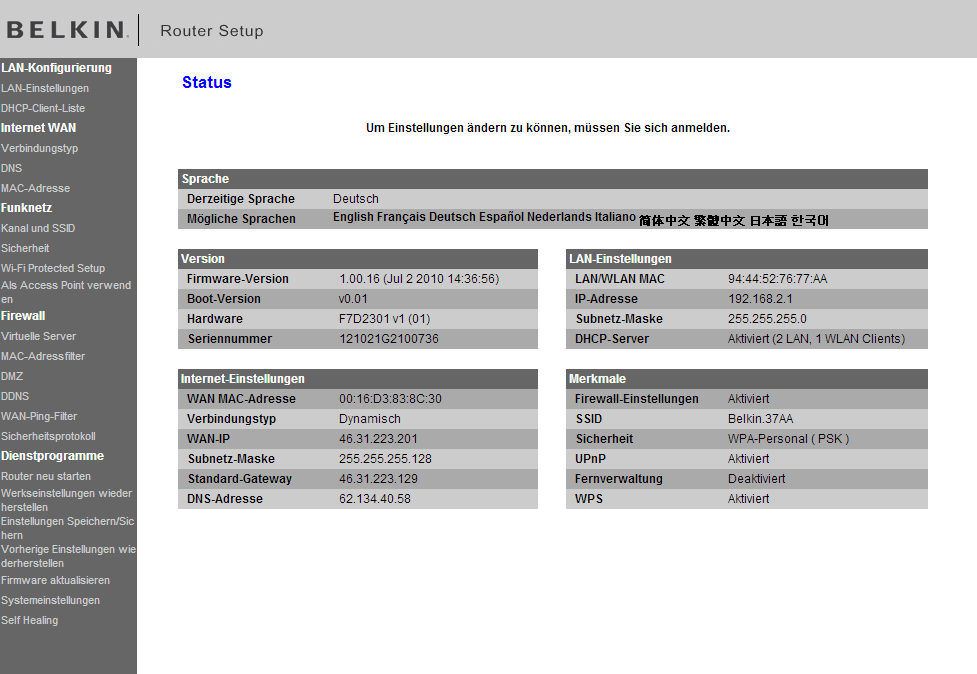This screenshot has width=977, height=674.
Task: Switch language to Français
Action: click(x=401, y=217)
